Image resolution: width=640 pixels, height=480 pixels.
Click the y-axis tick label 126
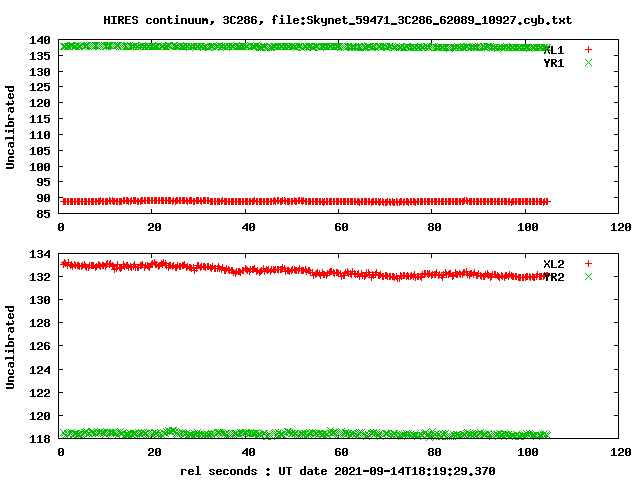pos(40,346)
